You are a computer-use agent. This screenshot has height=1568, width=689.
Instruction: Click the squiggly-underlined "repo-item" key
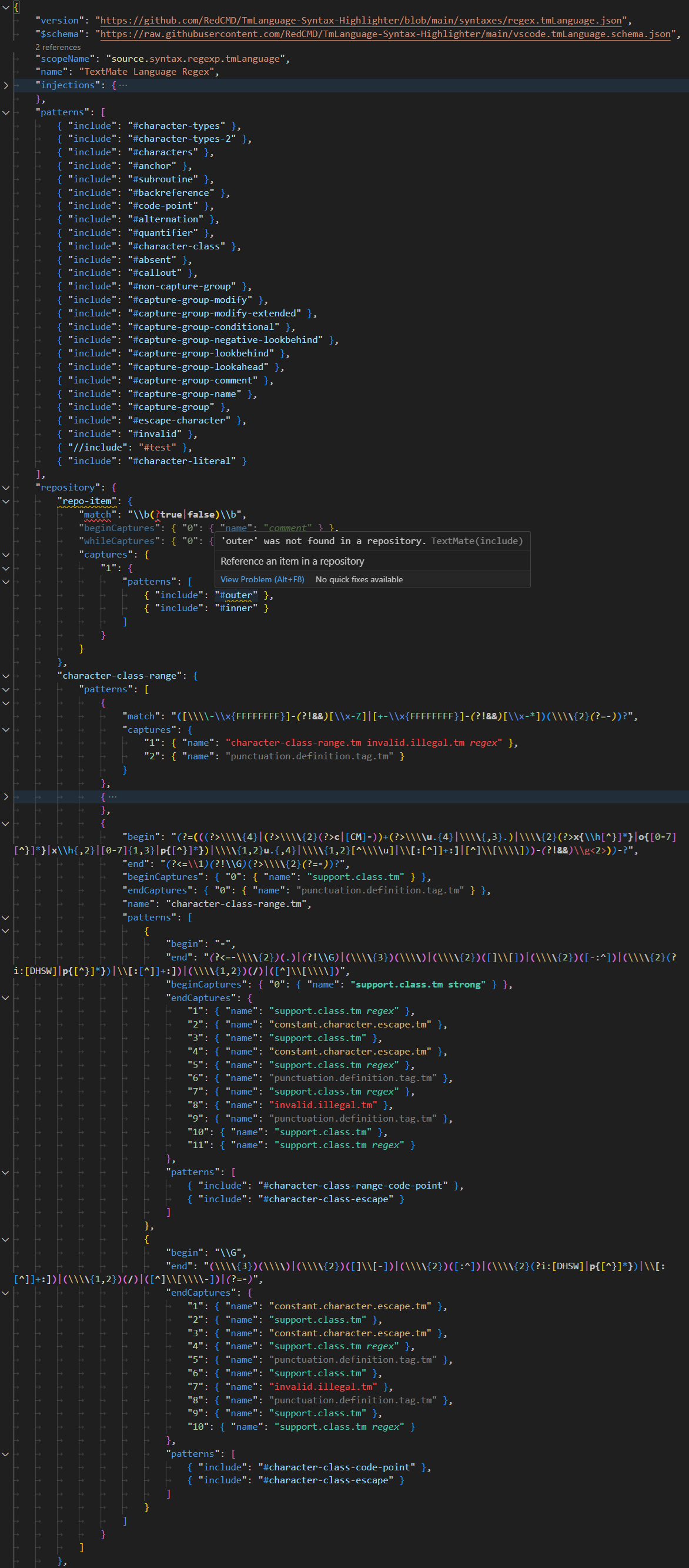point(87,501)
